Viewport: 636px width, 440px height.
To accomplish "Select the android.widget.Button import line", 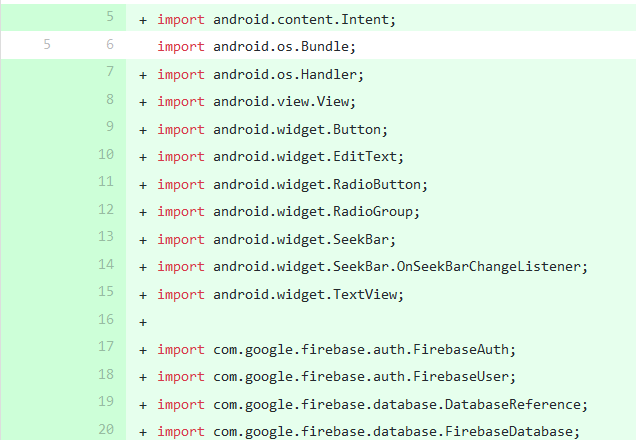I will pyautogui.click(x=273, y=129).
